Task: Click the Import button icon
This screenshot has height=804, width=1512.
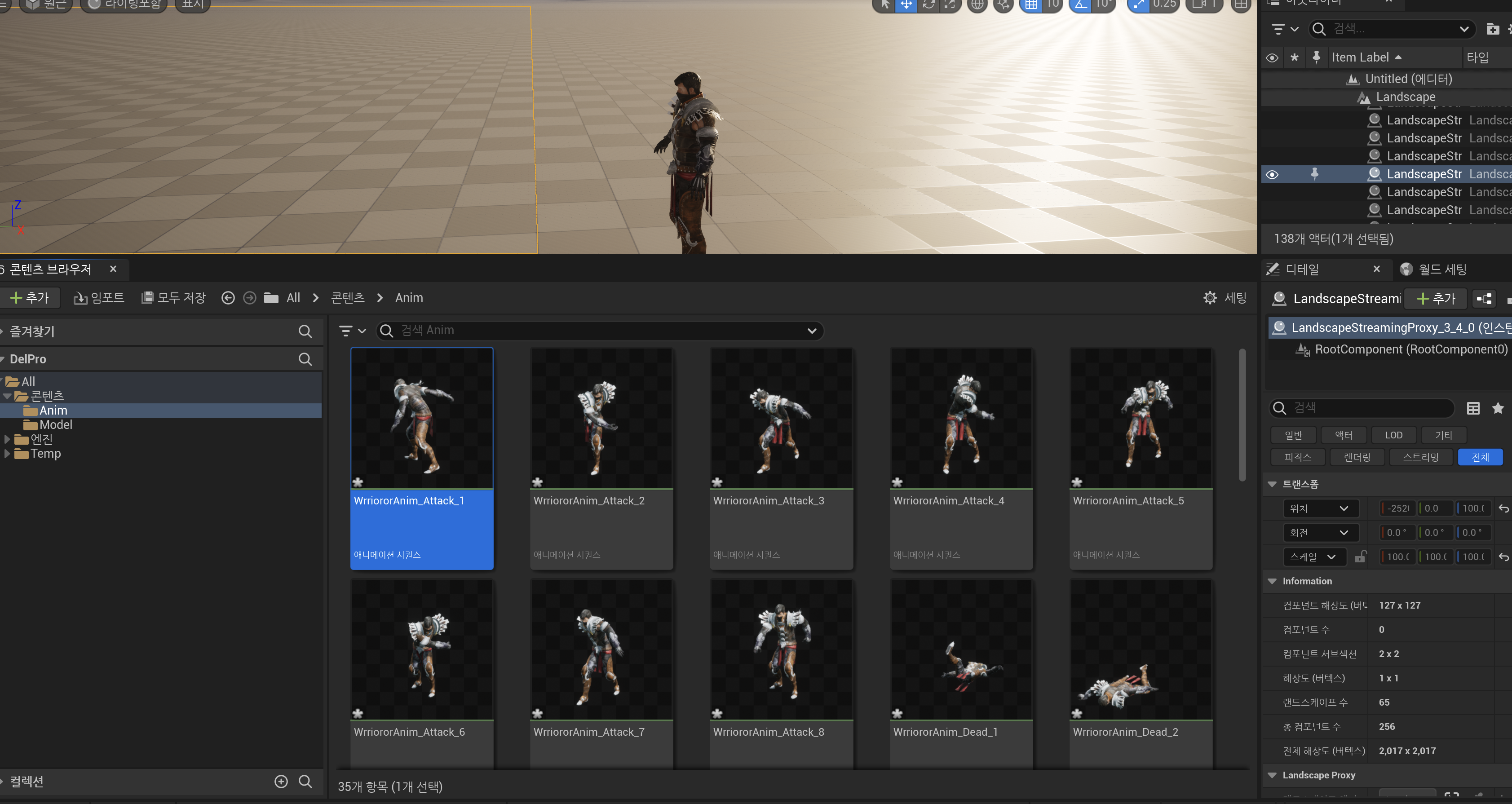Action: click(80, 298)
